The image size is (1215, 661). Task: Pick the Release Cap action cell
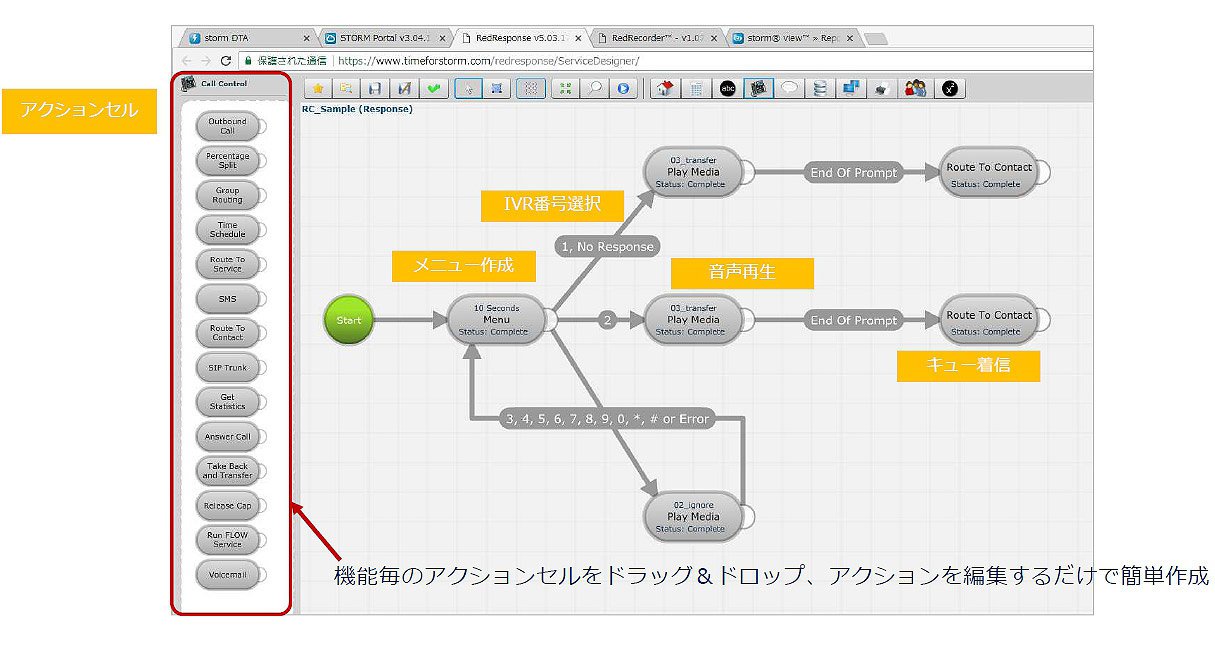pyautogui.click(x=227, y=506)
